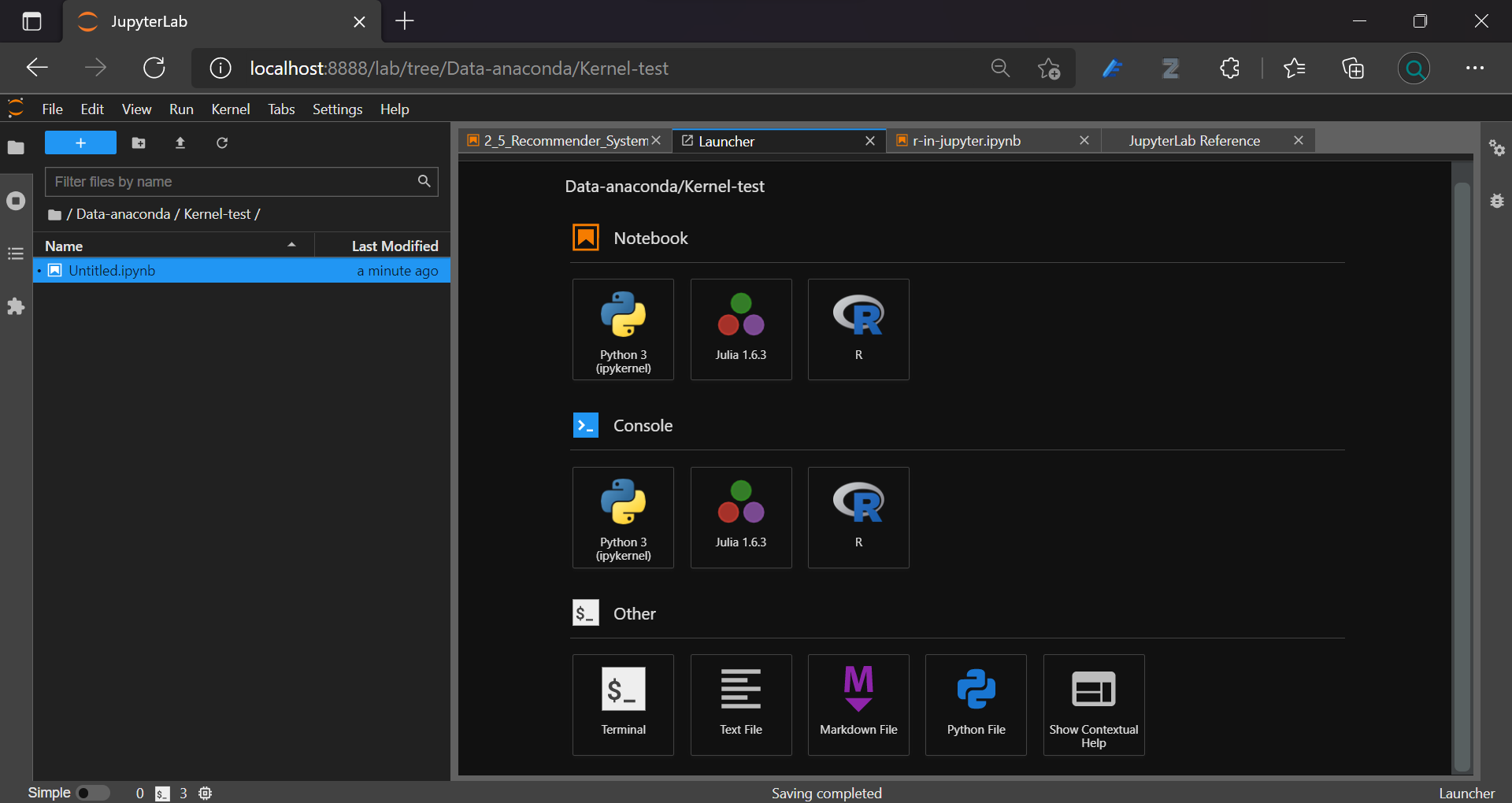Open the Property Inspector right sidebar icon
The width and height of the screenshot is (1512, 803).
click(1497, 148)
